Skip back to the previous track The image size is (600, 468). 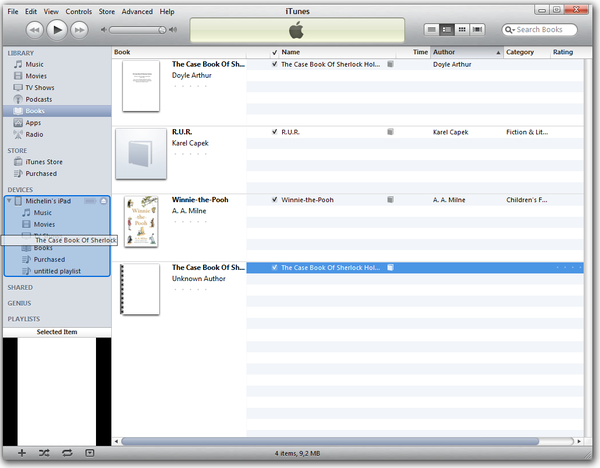(34, 30)
